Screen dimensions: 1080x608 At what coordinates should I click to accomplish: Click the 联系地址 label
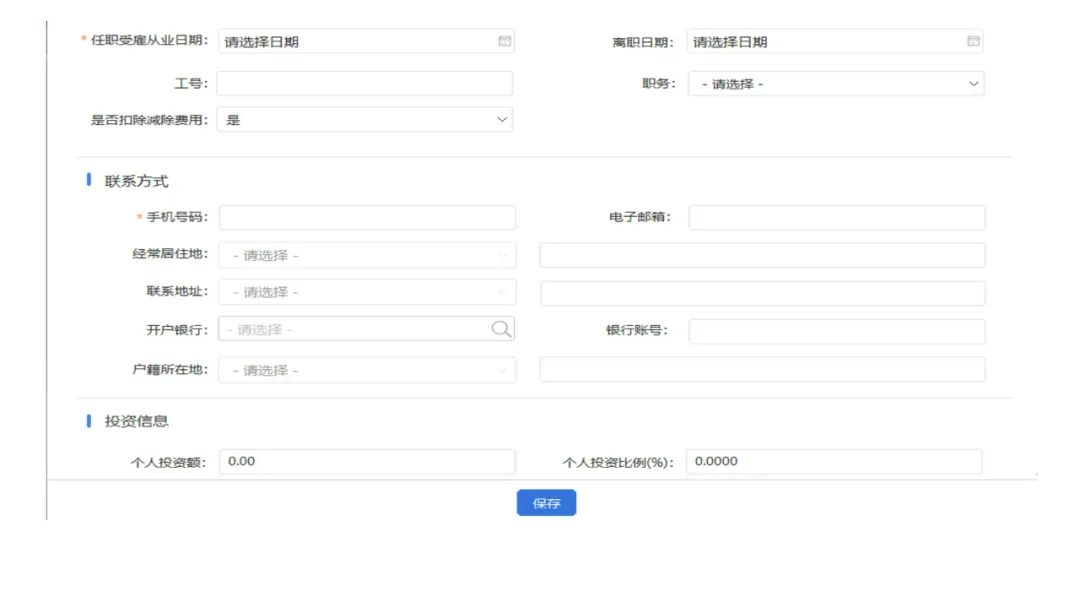(x=176, y=291)
